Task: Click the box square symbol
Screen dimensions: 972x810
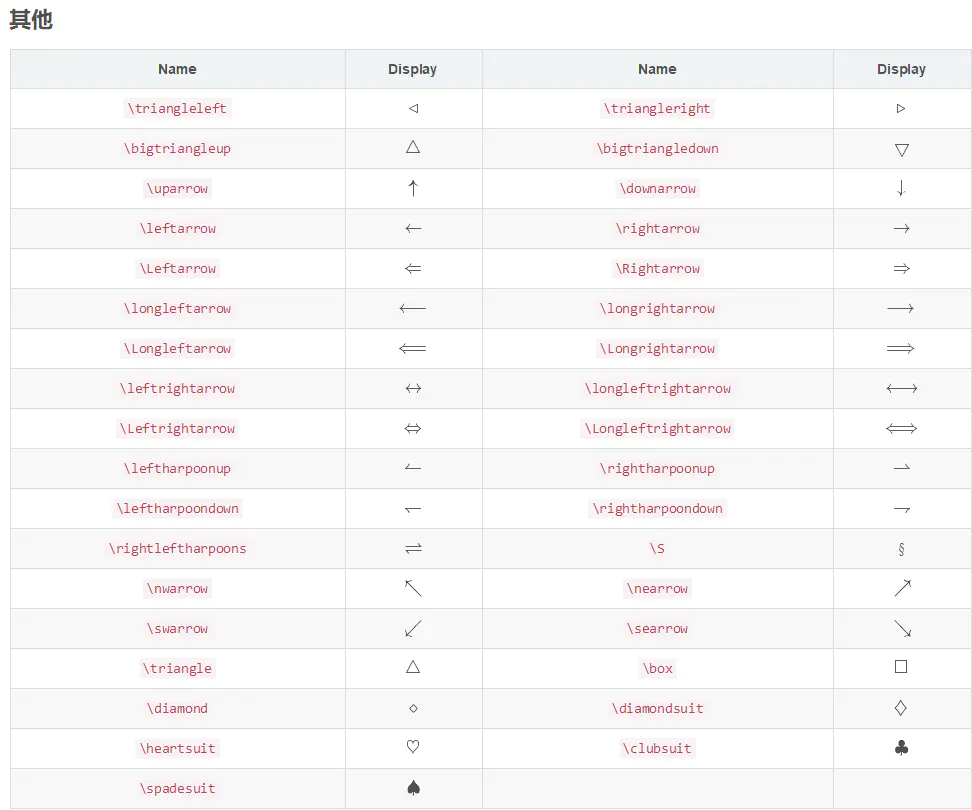Action: pyautogui.click(x=901, y=667)
